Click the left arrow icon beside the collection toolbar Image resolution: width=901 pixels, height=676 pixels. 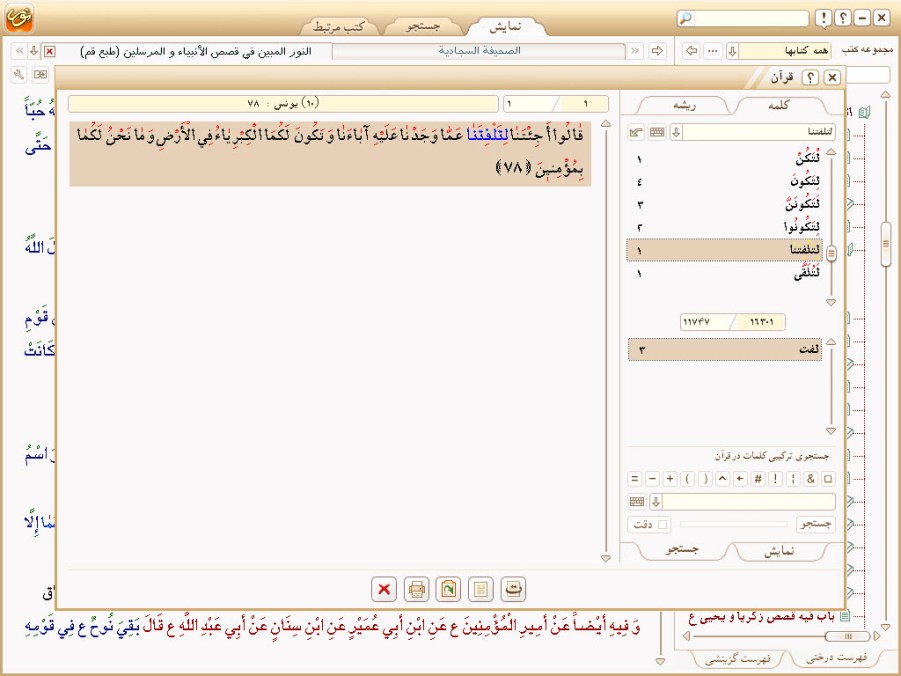691,51
